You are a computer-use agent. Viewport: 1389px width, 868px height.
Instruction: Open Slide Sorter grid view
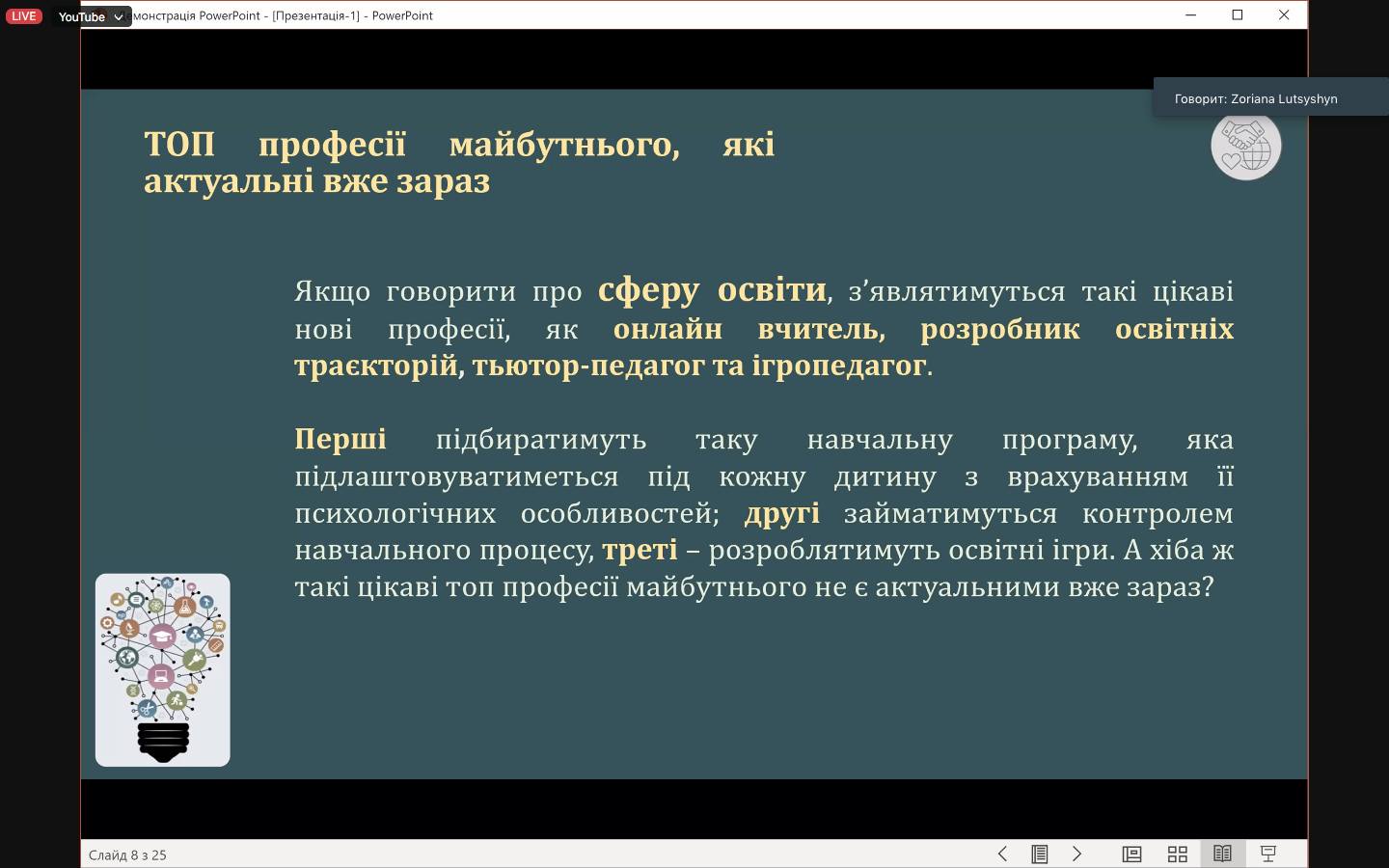1177,854
